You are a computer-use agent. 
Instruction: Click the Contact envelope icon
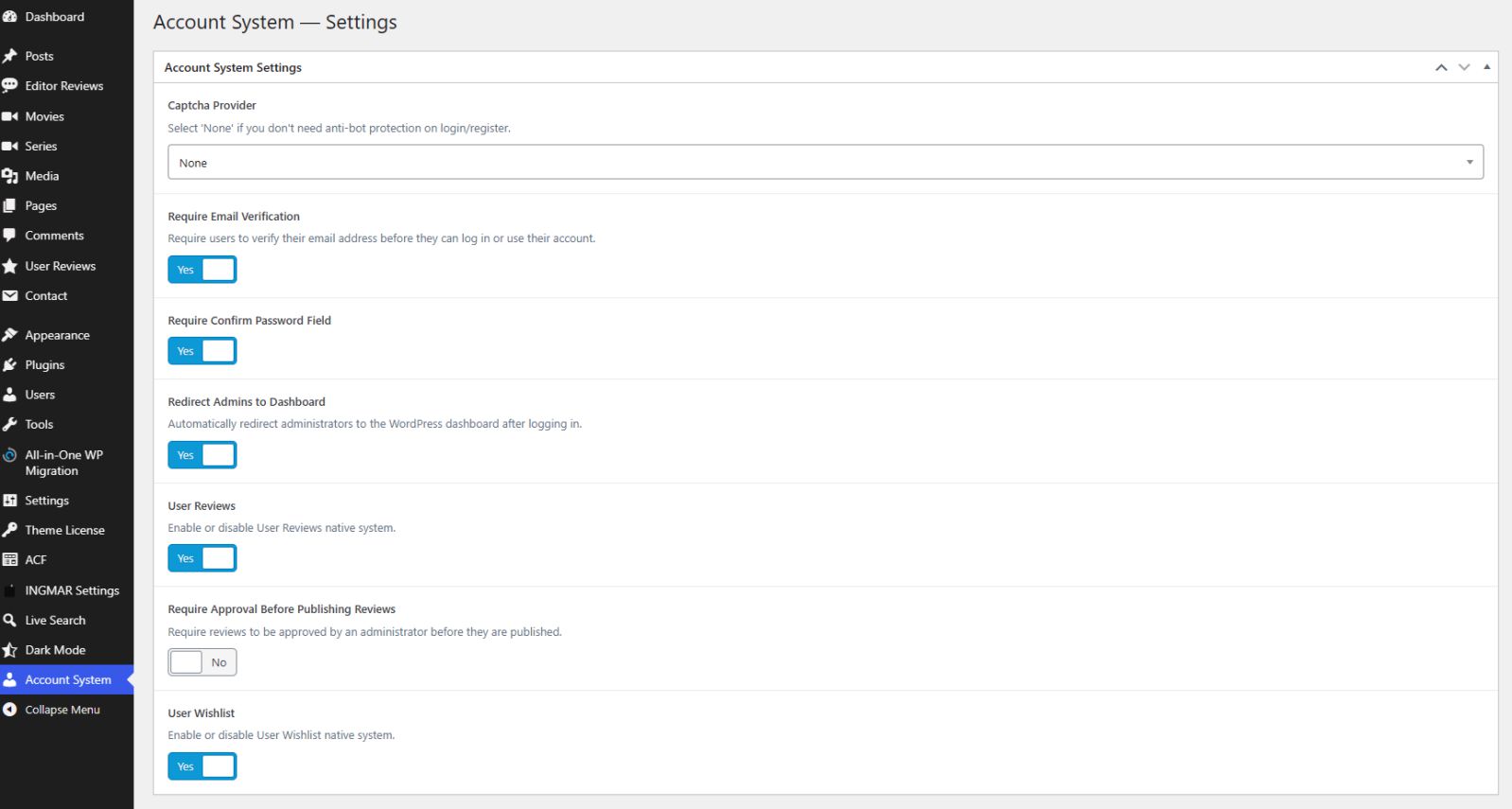point(9,296)
